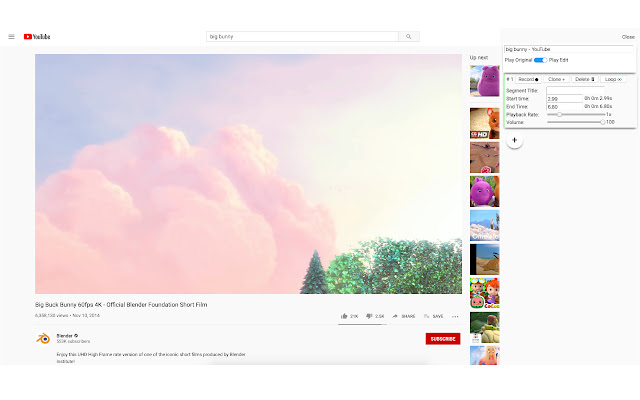Dislike the video with thumbs-down icon
Screen dimensions: 640x400
tap(375, 316)
